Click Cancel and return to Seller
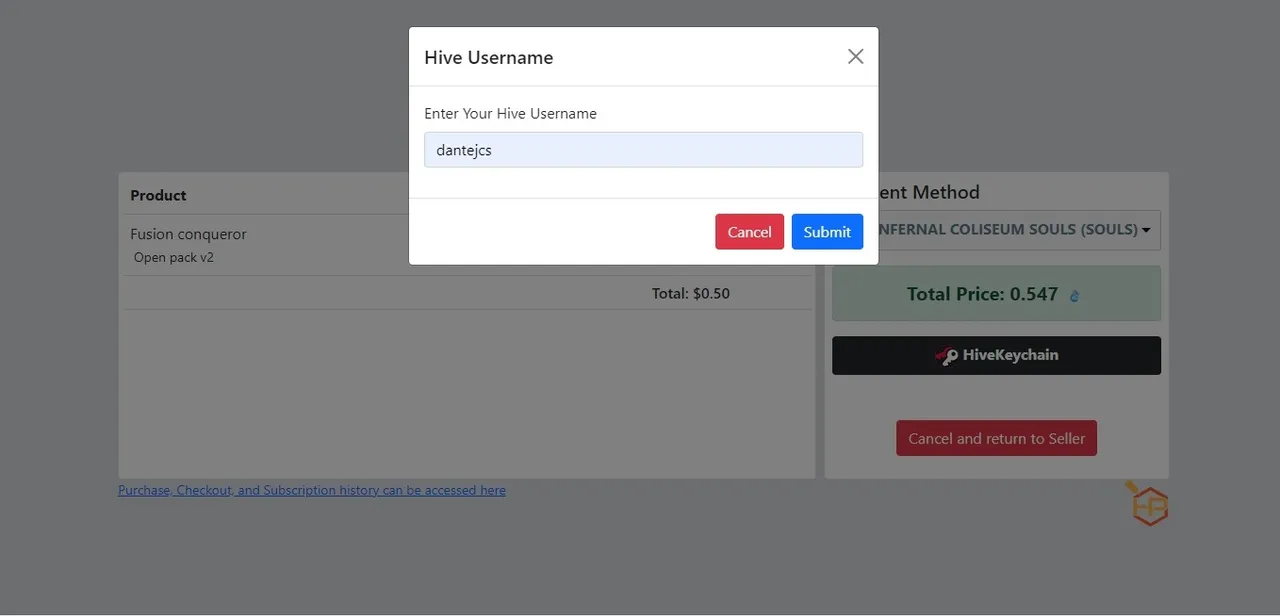 pos(996,438)
